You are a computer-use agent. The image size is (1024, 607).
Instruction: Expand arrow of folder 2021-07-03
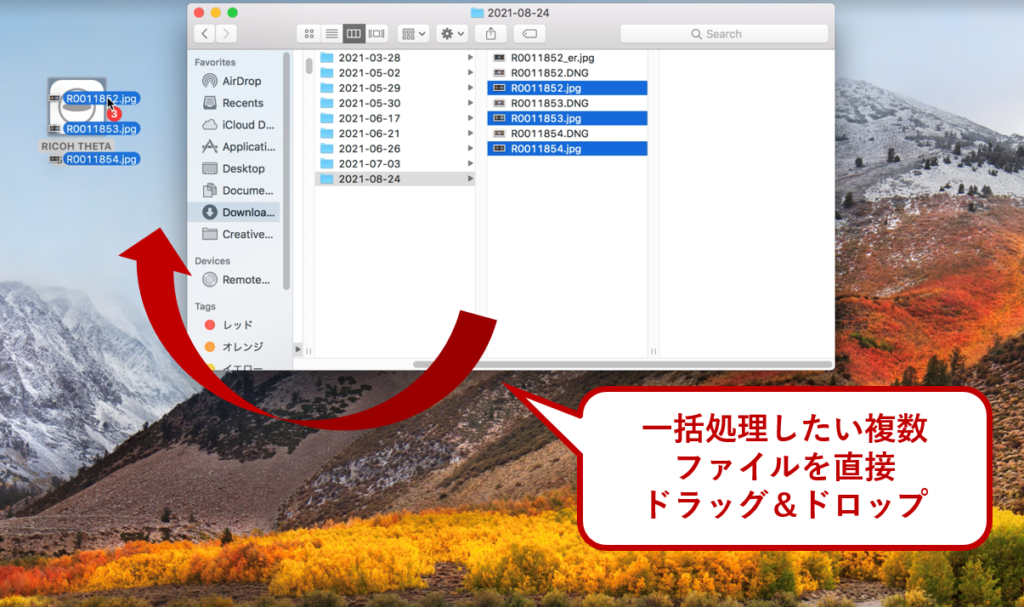tap(470, 163)
